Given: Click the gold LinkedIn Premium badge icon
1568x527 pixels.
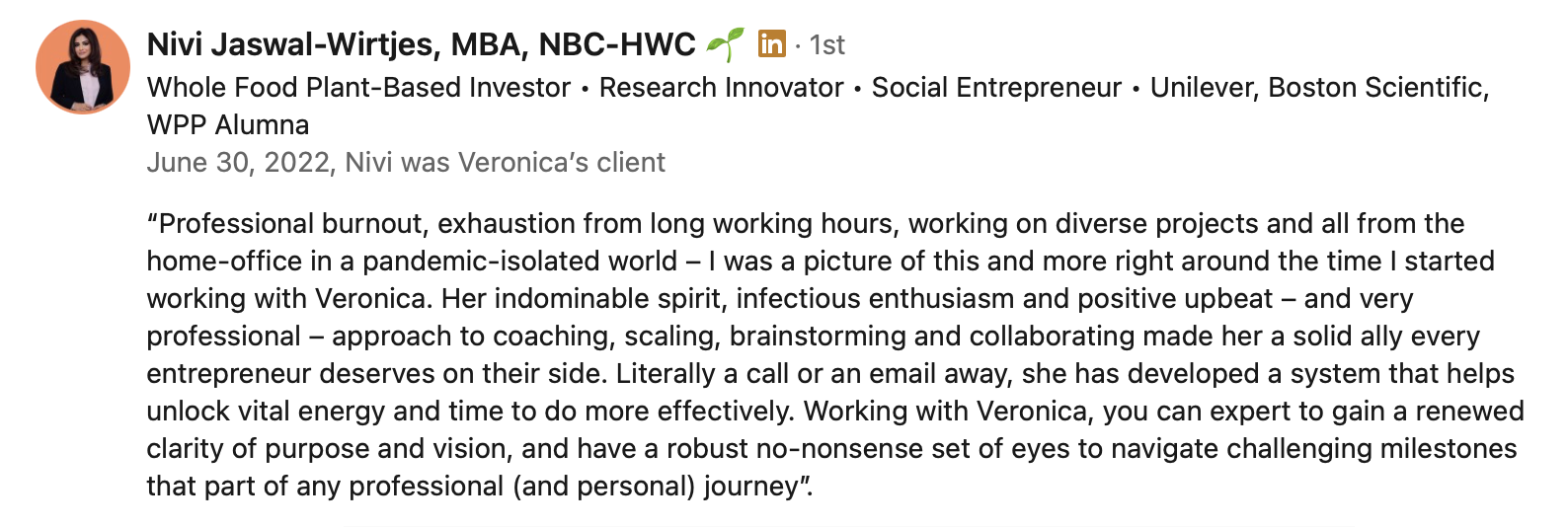Looking at the screenshot, I should click(x=771, y=44).
